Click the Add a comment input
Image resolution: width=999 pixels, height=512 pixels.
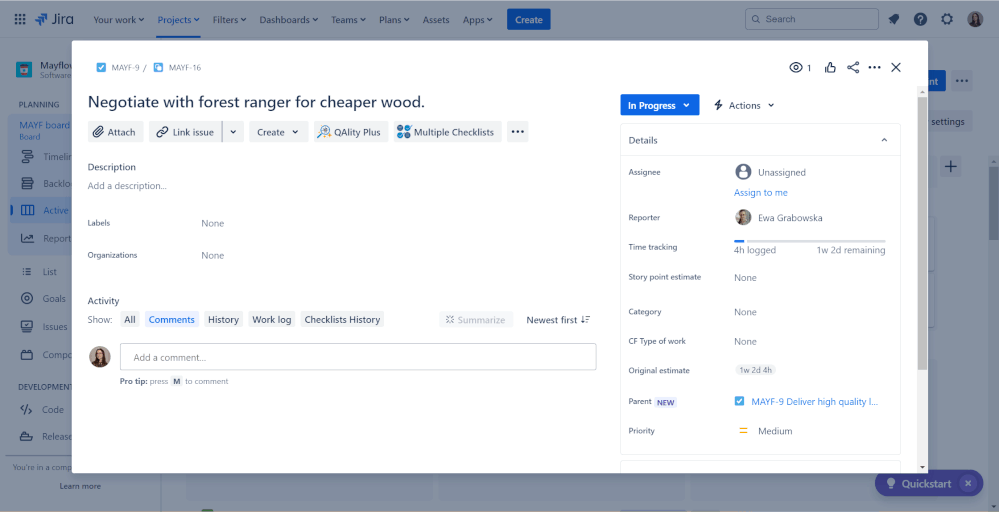[x=358, y=357]
